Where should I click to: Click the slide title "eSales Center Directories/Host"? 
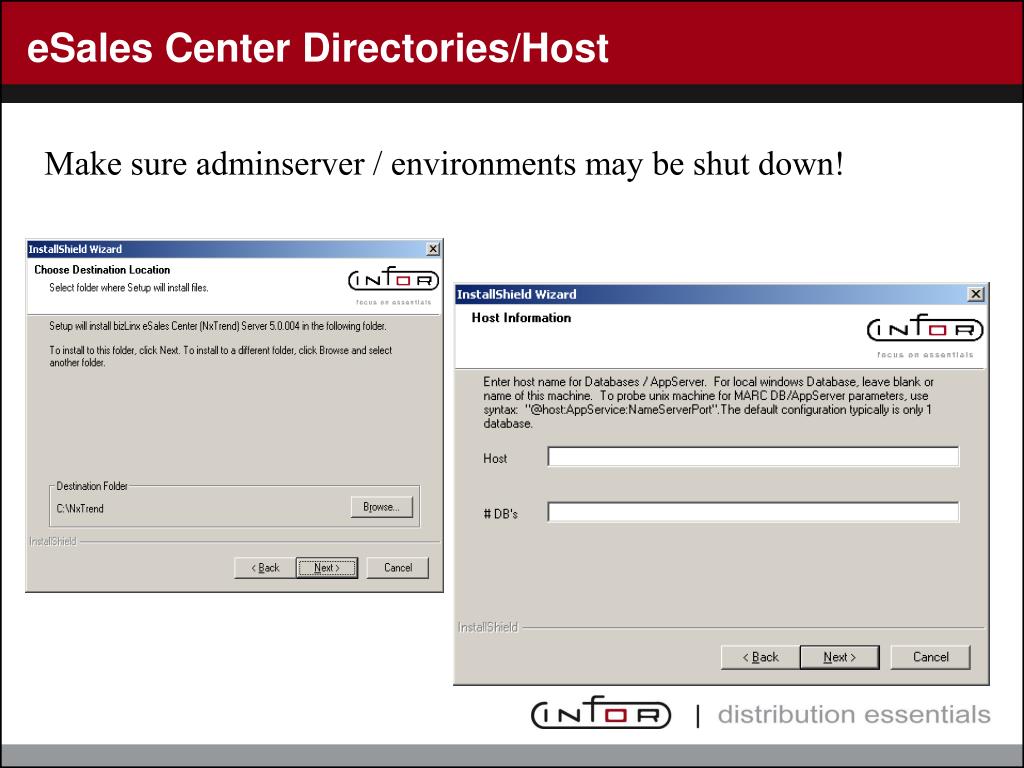tap(317, 48)
